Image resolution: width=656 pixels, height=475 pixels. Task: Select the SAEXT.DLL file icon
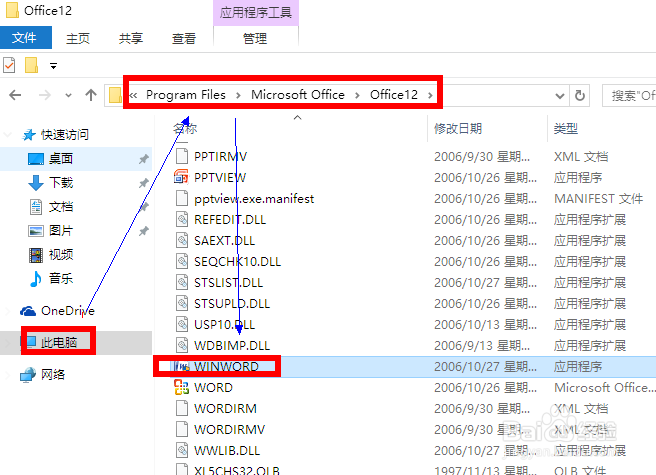[x=182, y=240]
